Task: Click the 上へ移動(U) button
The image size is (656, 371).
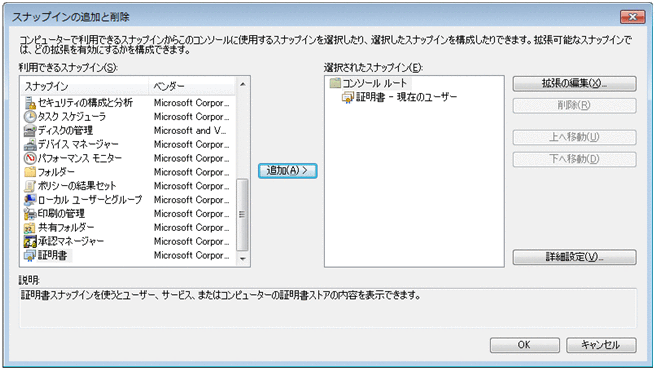Action: (x=574, y=137)
